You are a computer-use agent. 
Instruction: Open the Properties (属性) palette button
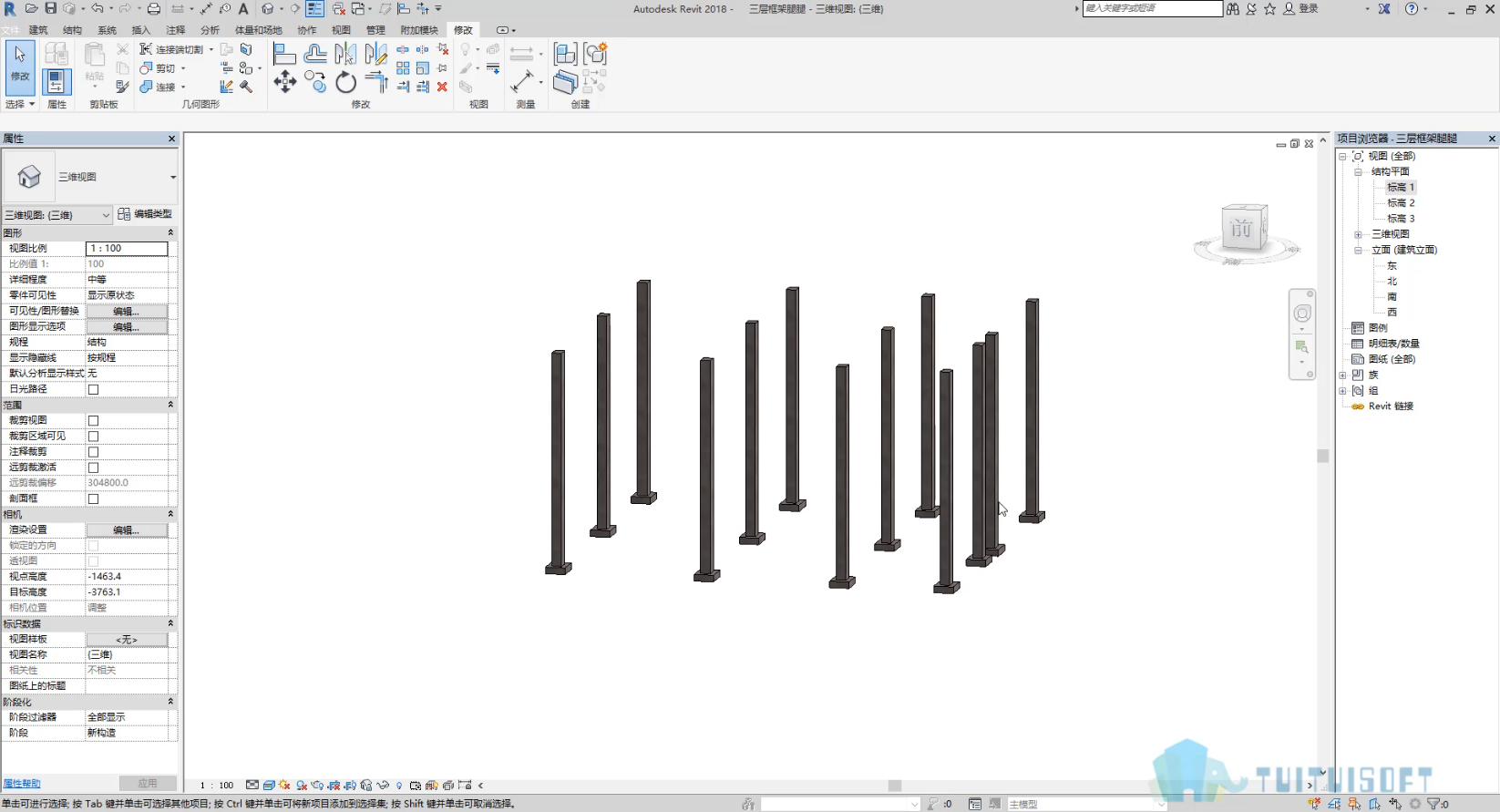tap(57, 82)
